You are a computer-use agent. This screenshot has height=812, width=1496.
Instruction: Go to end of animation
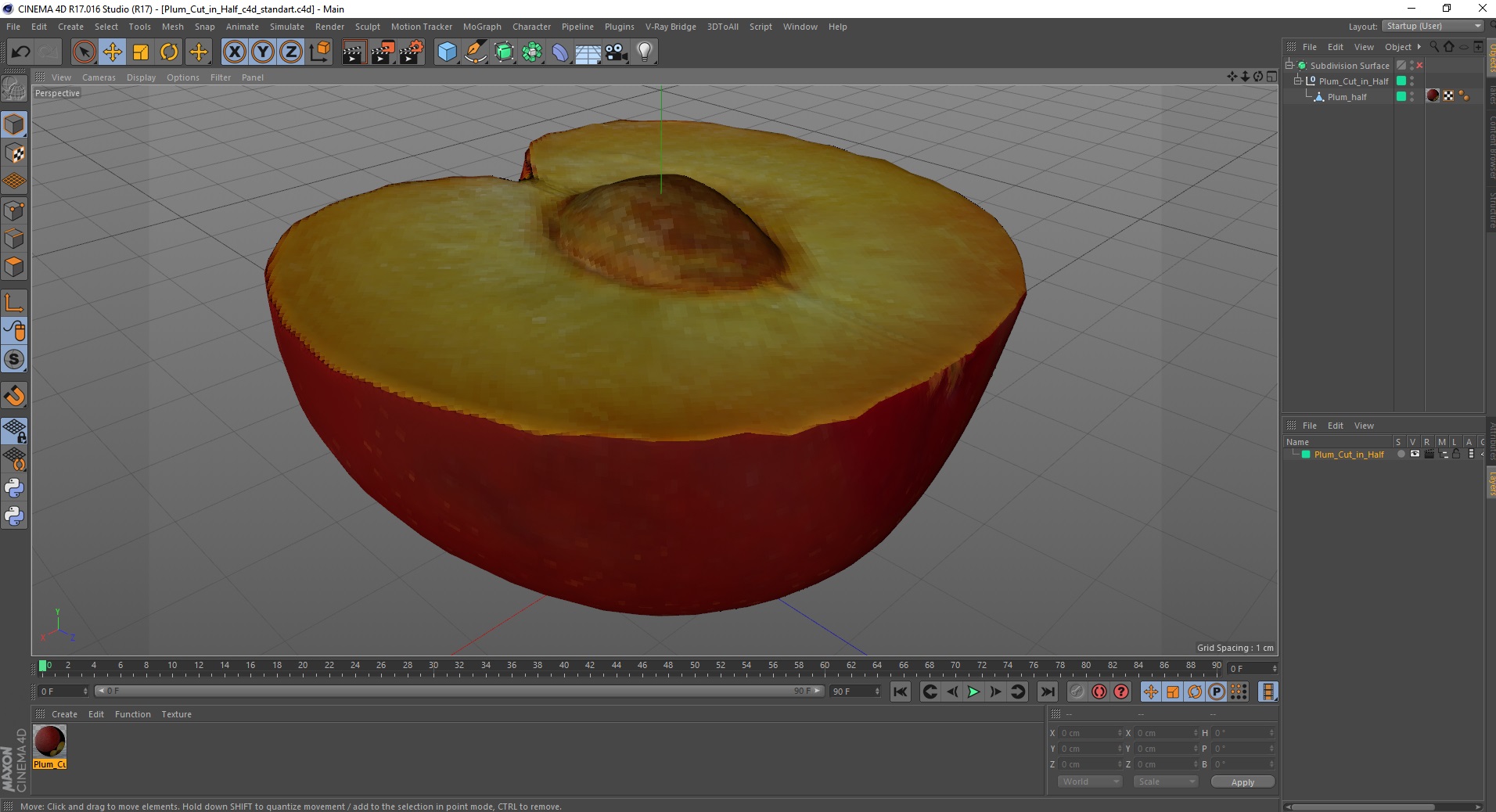1048,692
